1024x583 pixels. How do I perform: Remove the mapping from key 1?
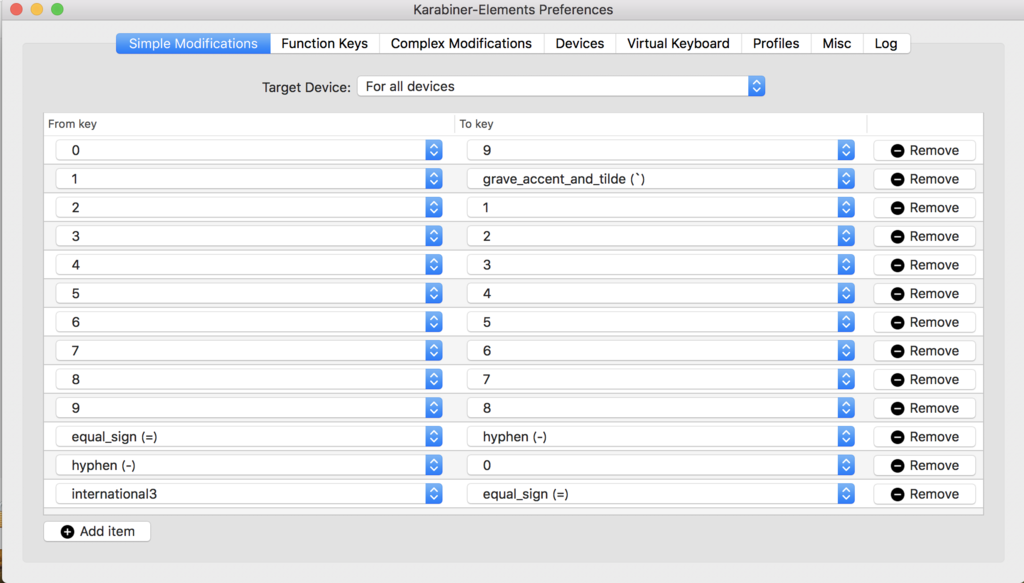point(925,179)
